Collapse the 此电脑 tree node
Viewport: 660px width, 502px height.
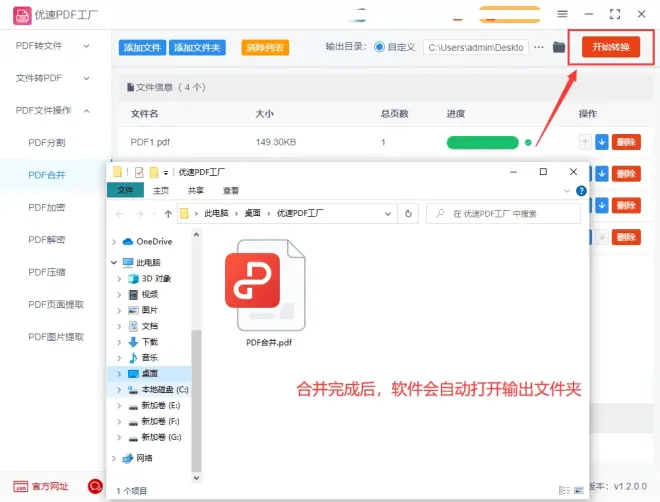coord(114,262)
